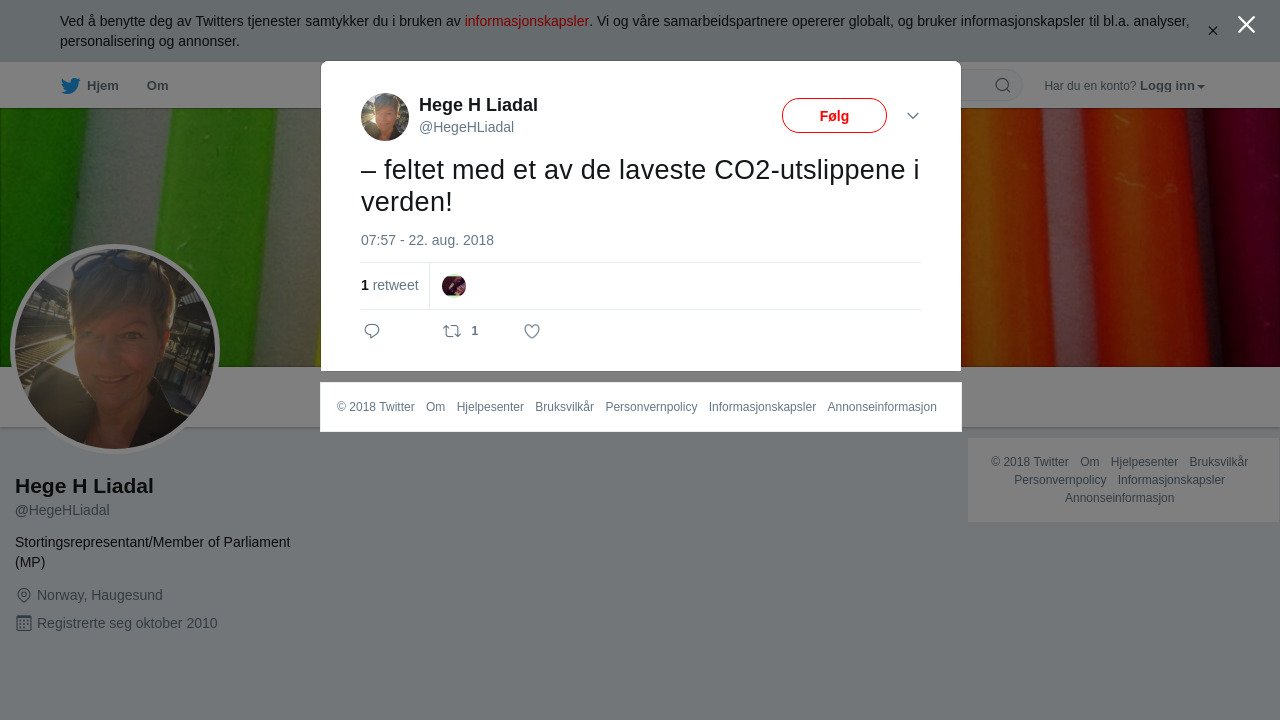
Task: Click the 1 retweet count link
Action: 390,285
